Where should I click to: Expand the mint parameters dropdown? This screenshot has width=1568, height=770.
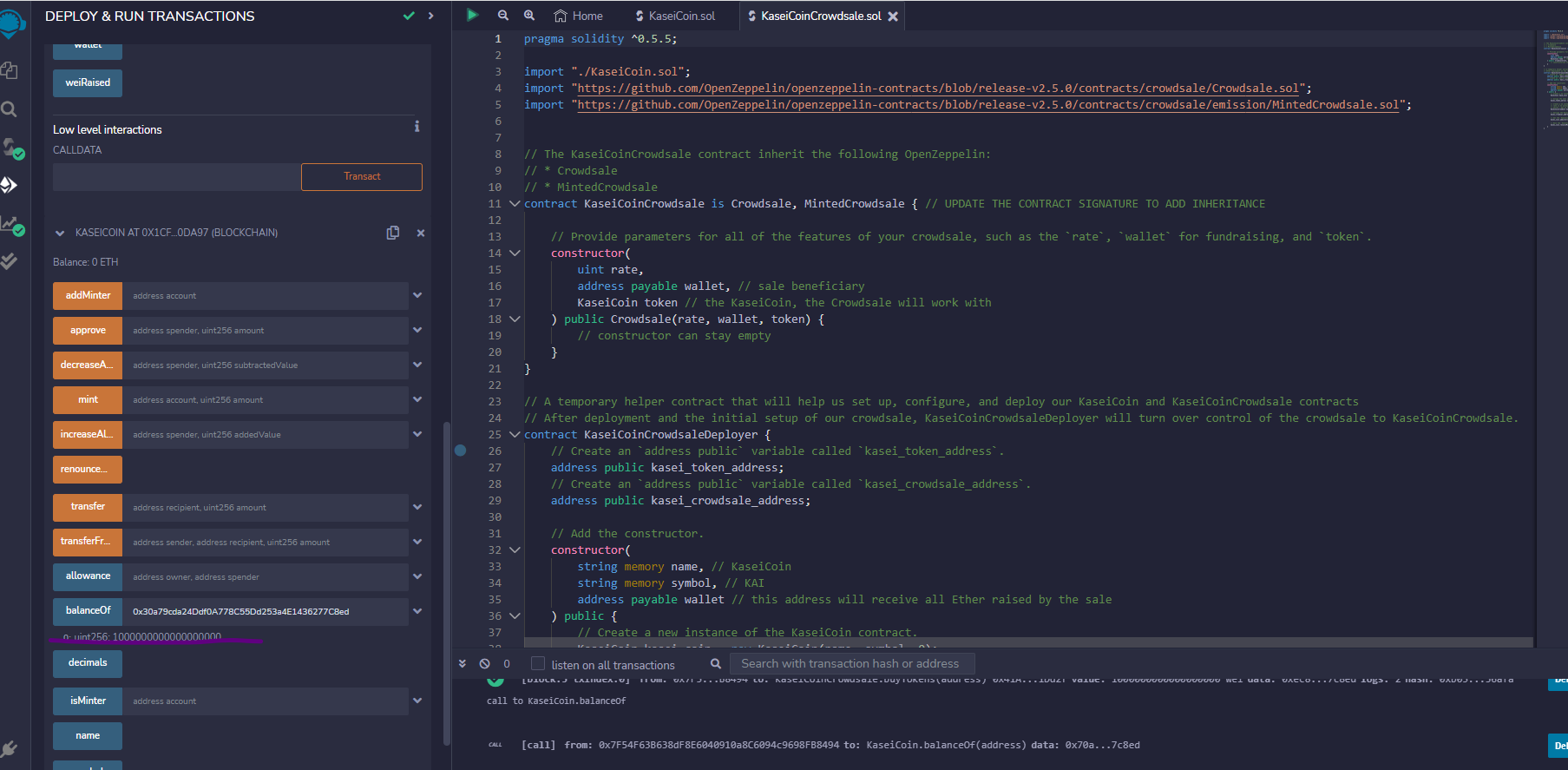[x=417, y=400]
